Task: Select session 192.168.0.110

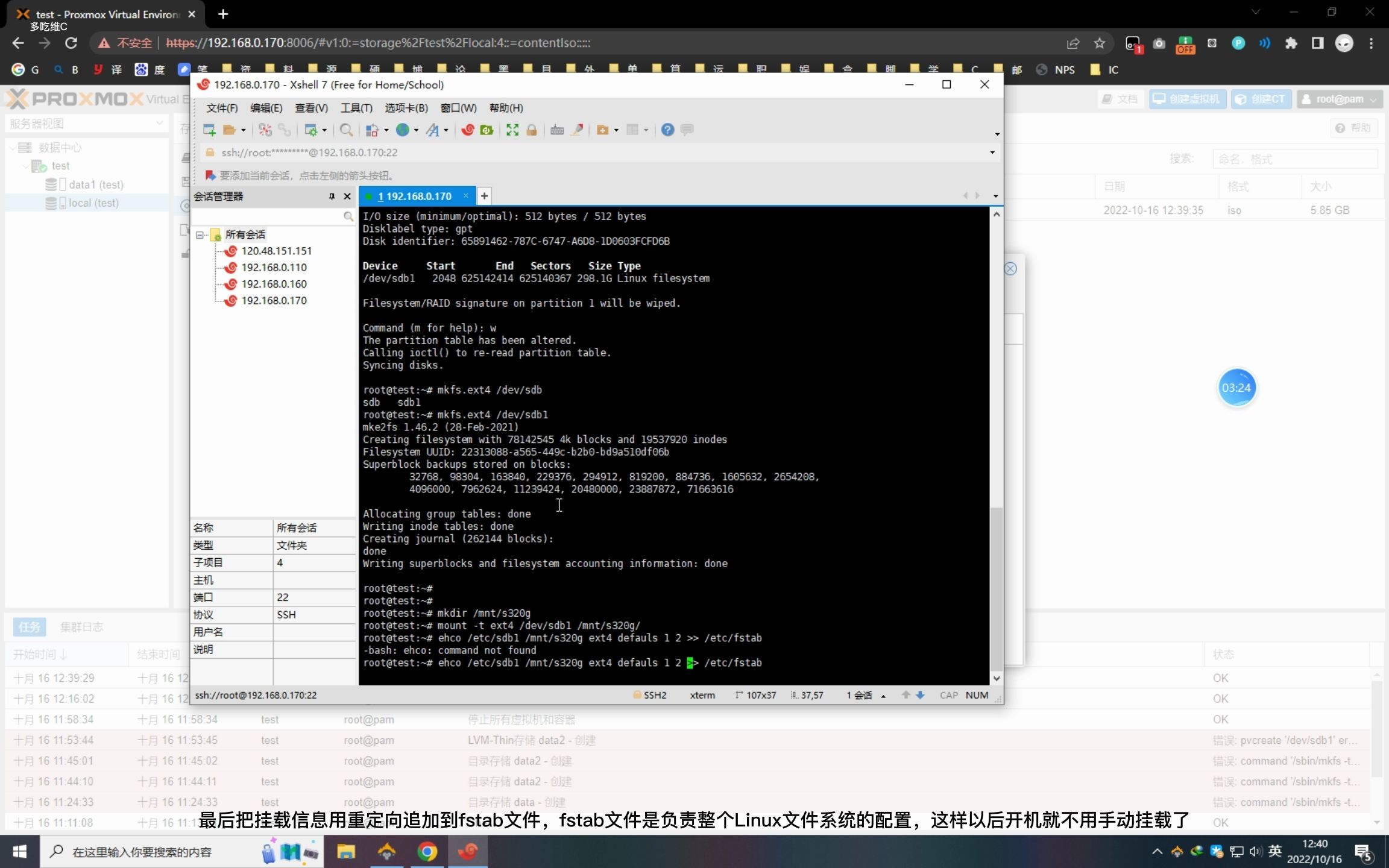Action: point(274,267)
